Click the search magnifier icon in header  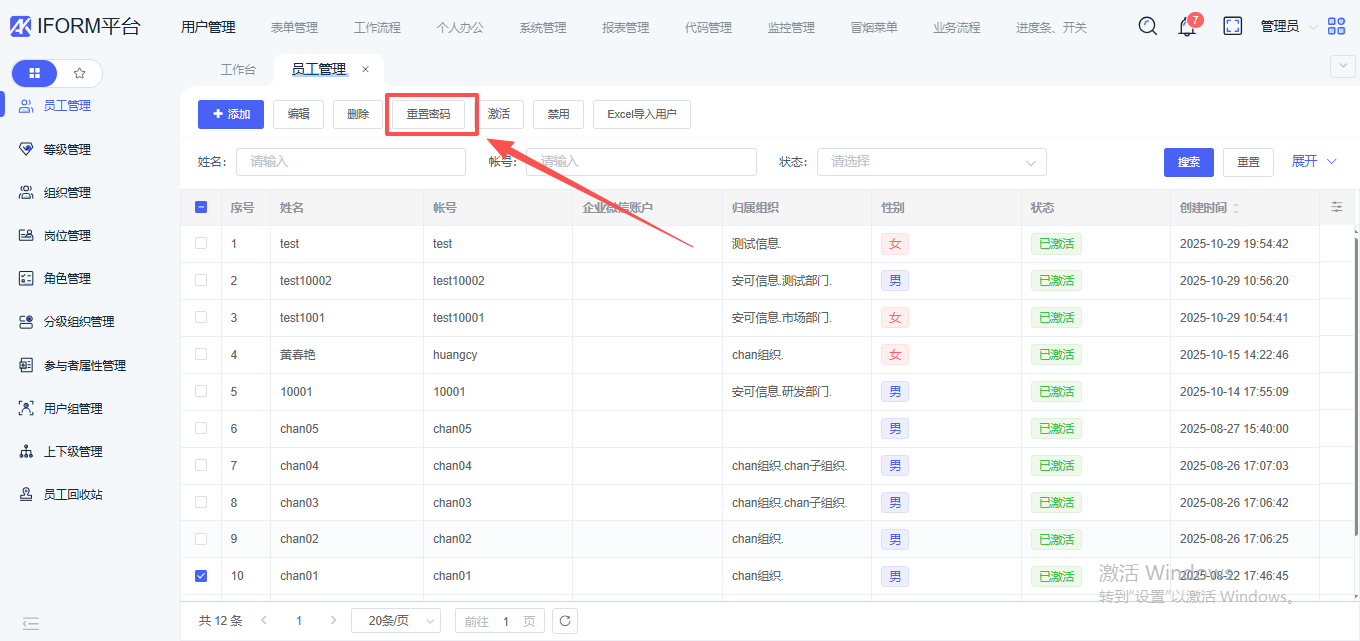click(x=1148, y=26)
